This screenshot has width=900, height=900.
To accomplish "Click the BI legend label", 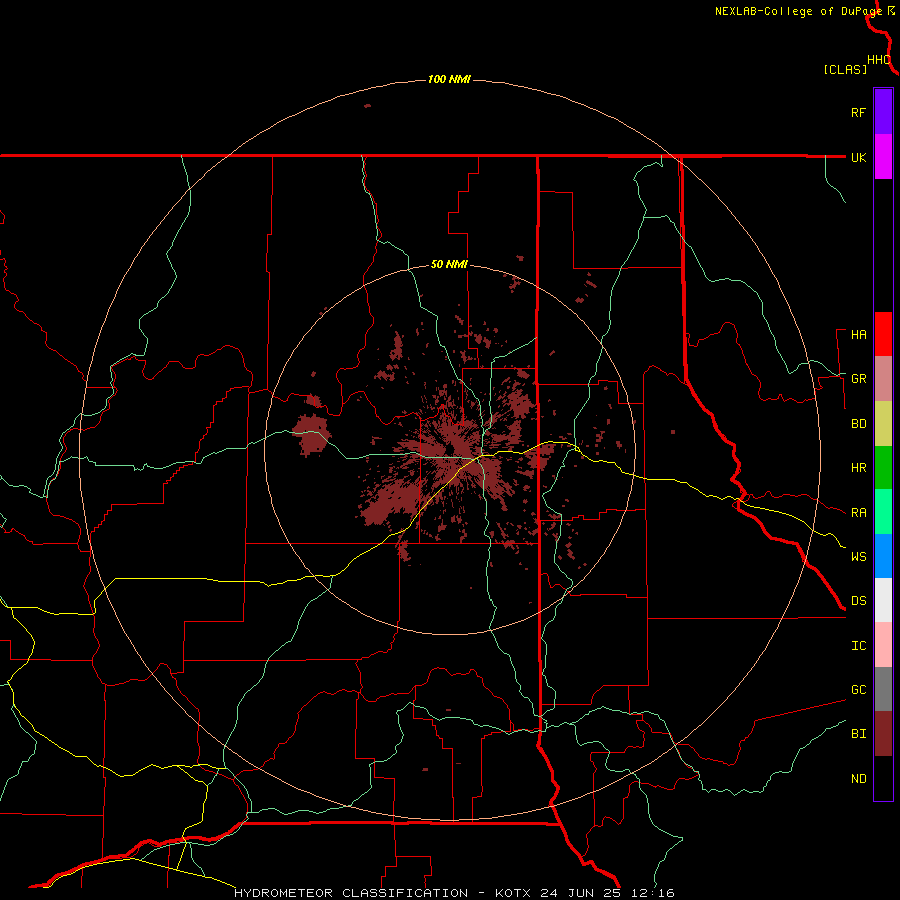I will 858,734.
